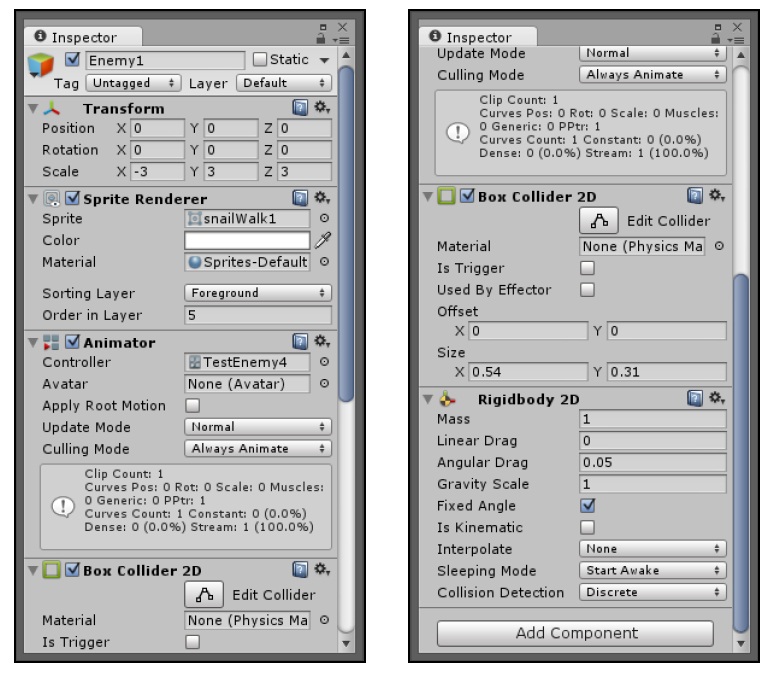Toggle the Inspector lock icon, right panel
The height and width of the screenshot is (673, 770).
tap(716, 38)
